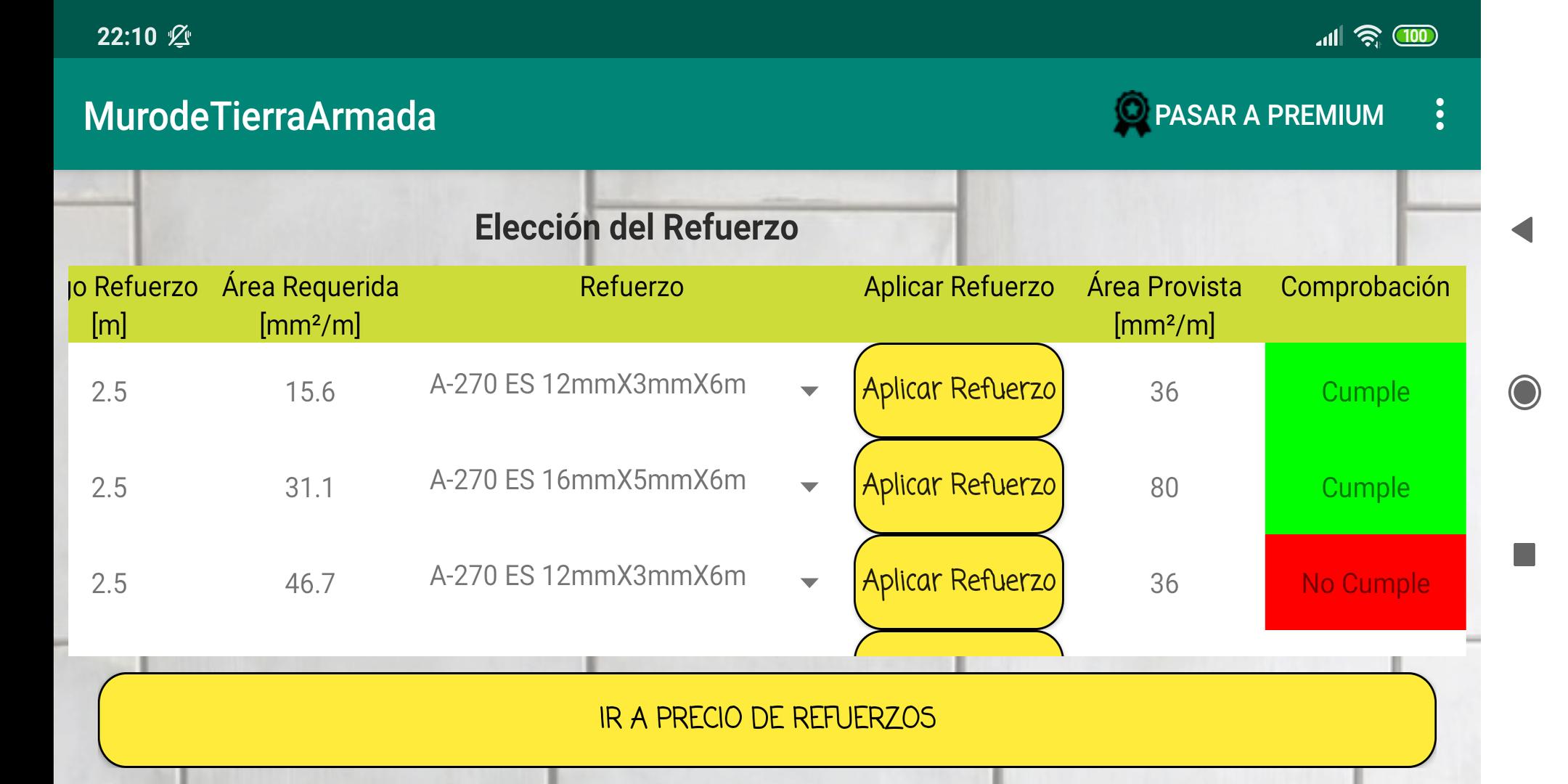
Task: Go to IR A PRECIO DE REFUERZOS
Action: tap(767, 719)
